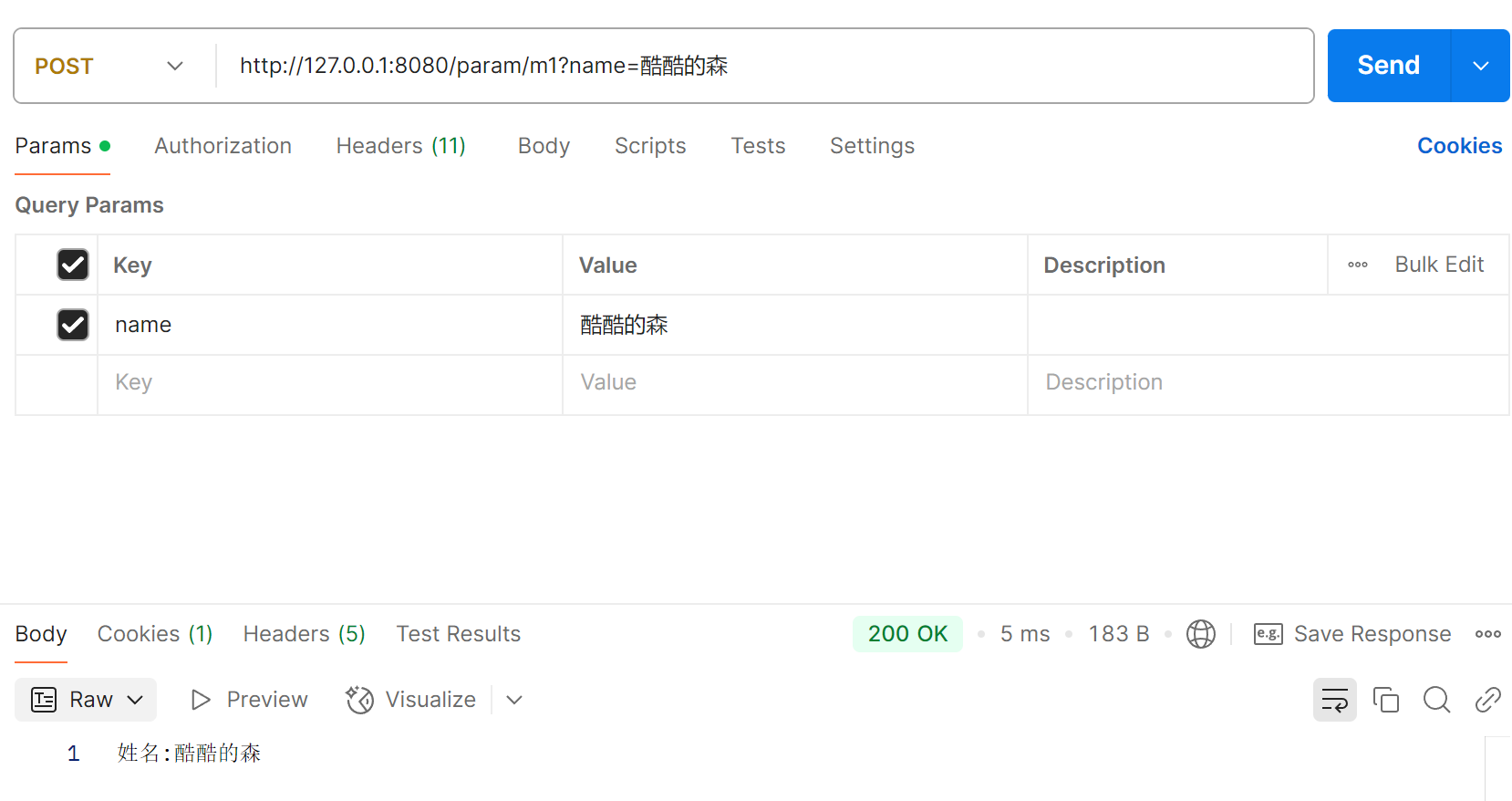This screenshot has width=1512, height=801.
Task: Open the Scripts tab
Action: pyautogui.click(x=650, y=146)
